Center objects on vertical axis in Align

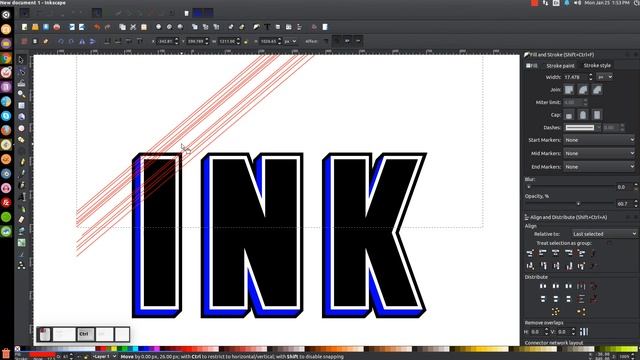tap(556, 253)
